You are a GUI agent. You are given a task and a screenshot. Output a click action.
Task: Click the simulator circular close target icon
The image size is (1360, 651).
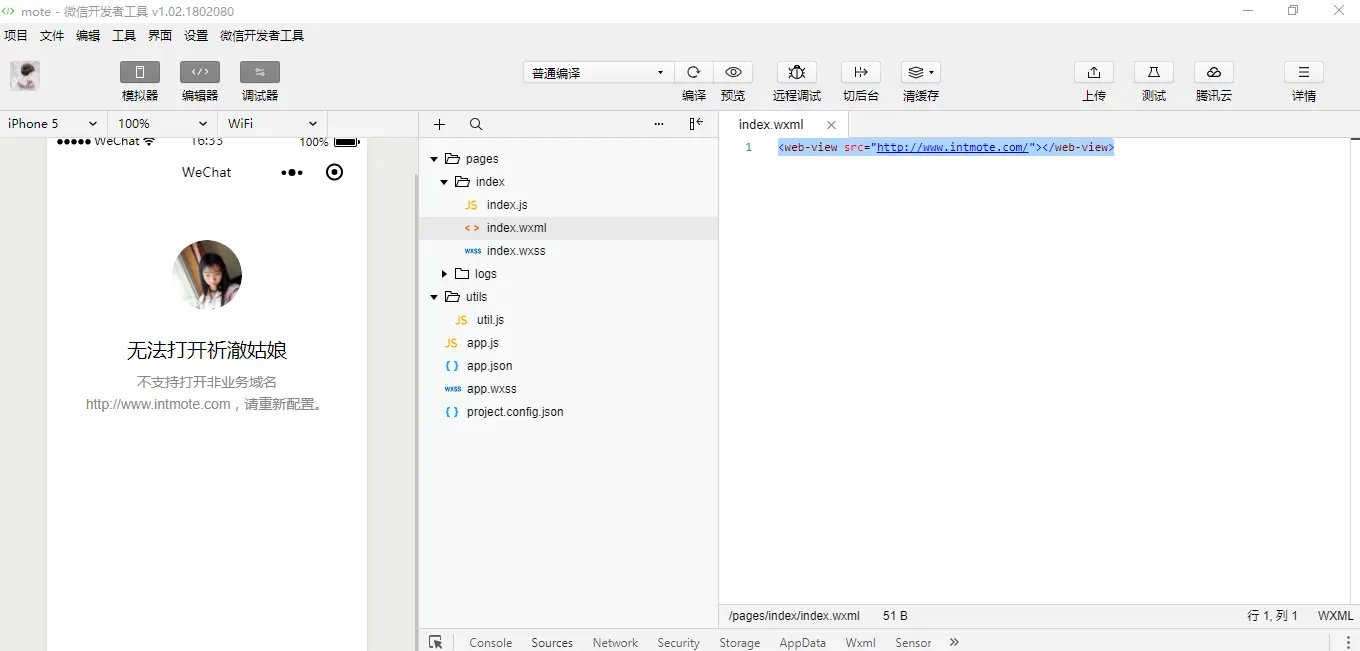(335, 172)
